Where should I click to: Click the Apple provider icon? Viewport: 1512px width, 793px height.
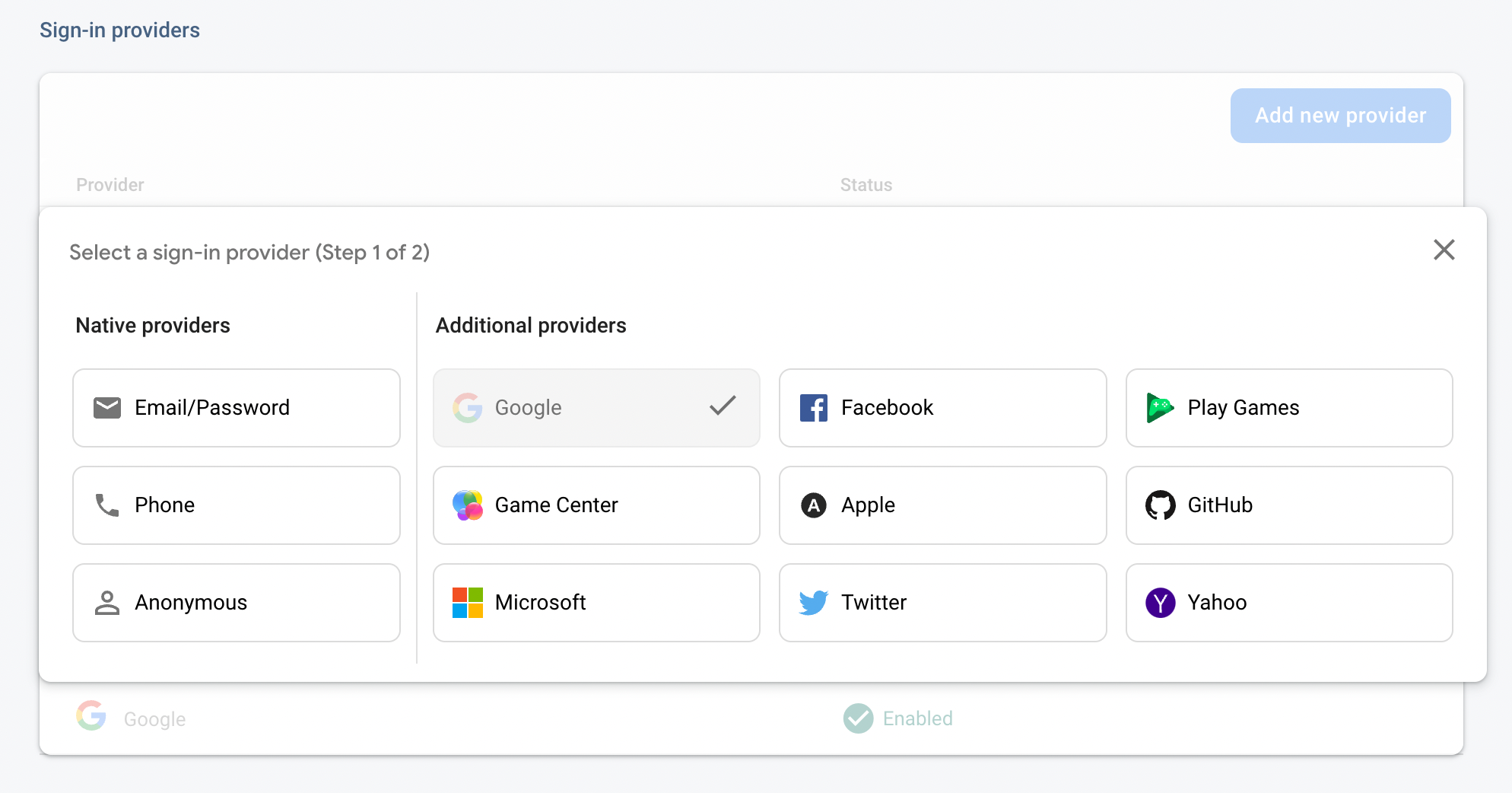(x=814, y=505)
